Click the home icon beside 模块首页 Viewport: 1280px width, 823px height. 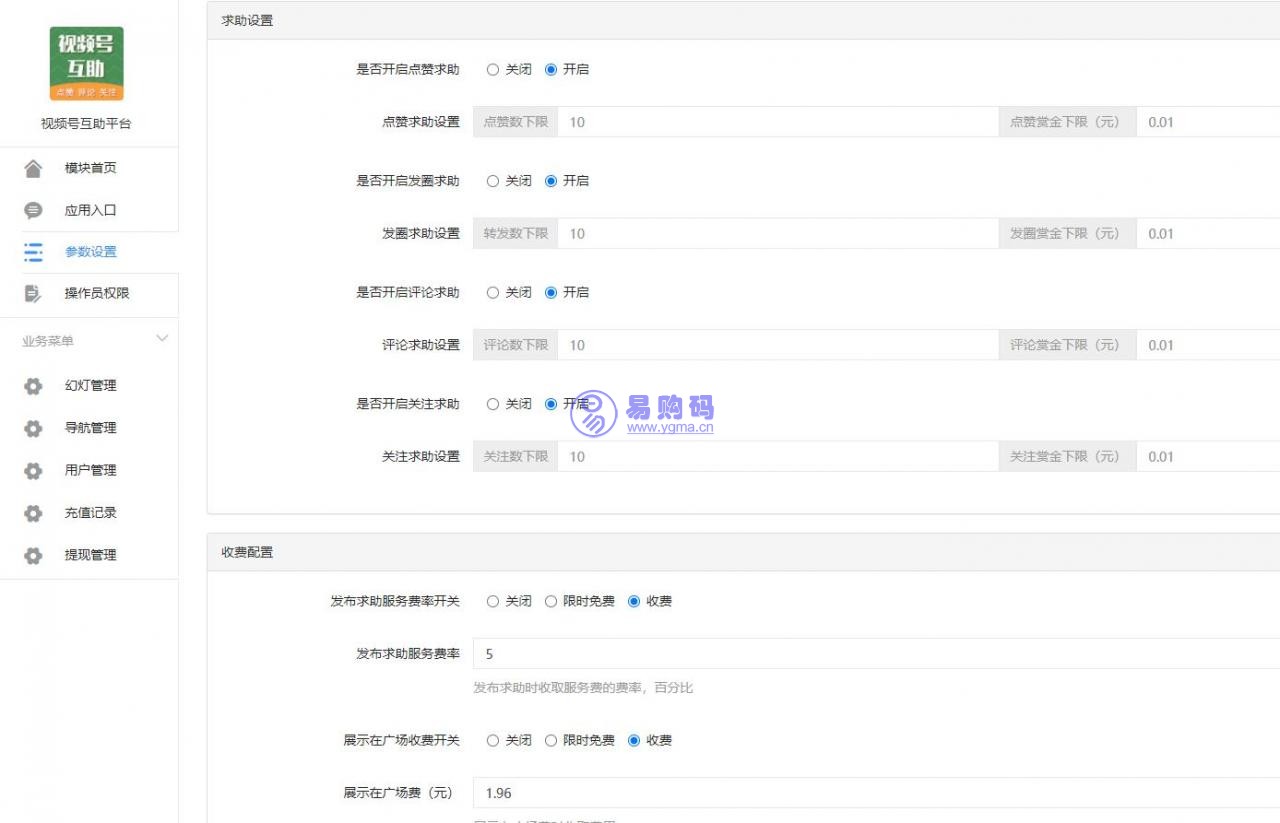(33, 168)
